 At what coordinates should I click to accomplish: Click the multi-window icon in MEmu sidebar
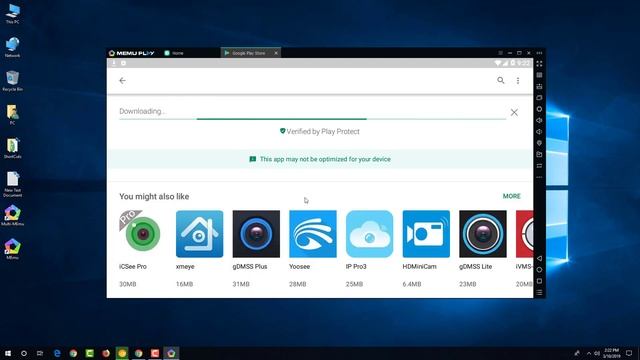539,98
